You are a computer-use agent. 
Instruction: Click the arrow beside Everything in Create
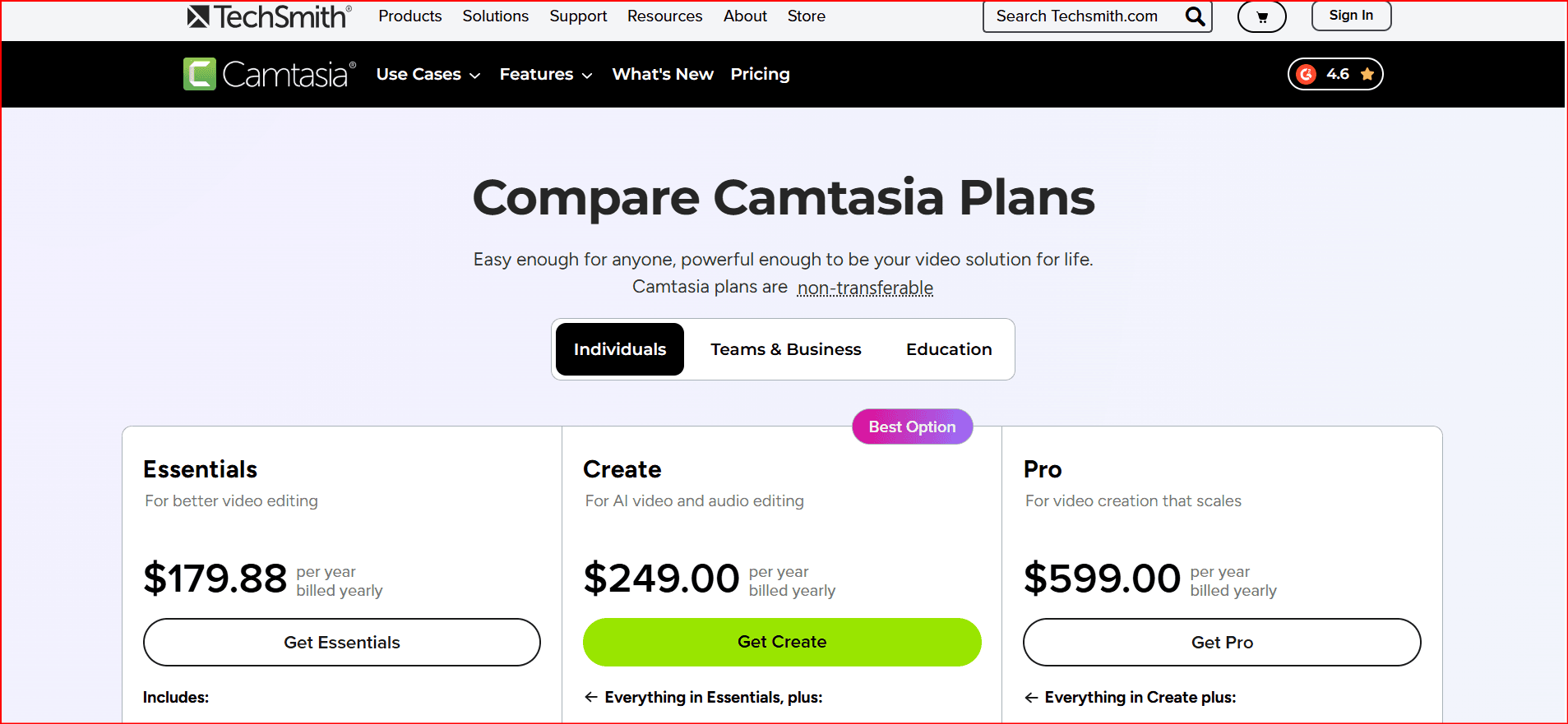1031,698
